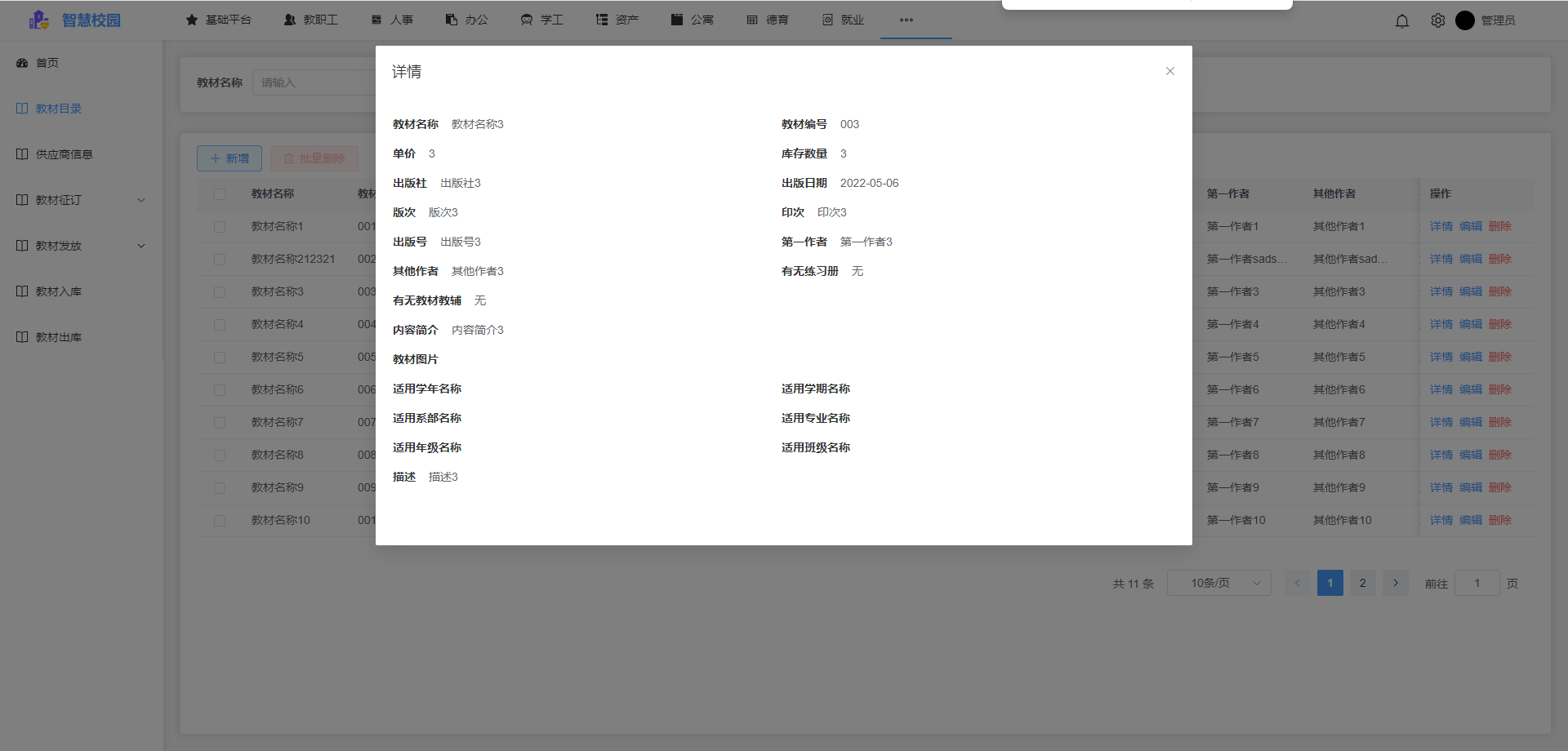Click the 前往 page number input field
Viewport: 1568px width, 751px height.
point(1477,583)
